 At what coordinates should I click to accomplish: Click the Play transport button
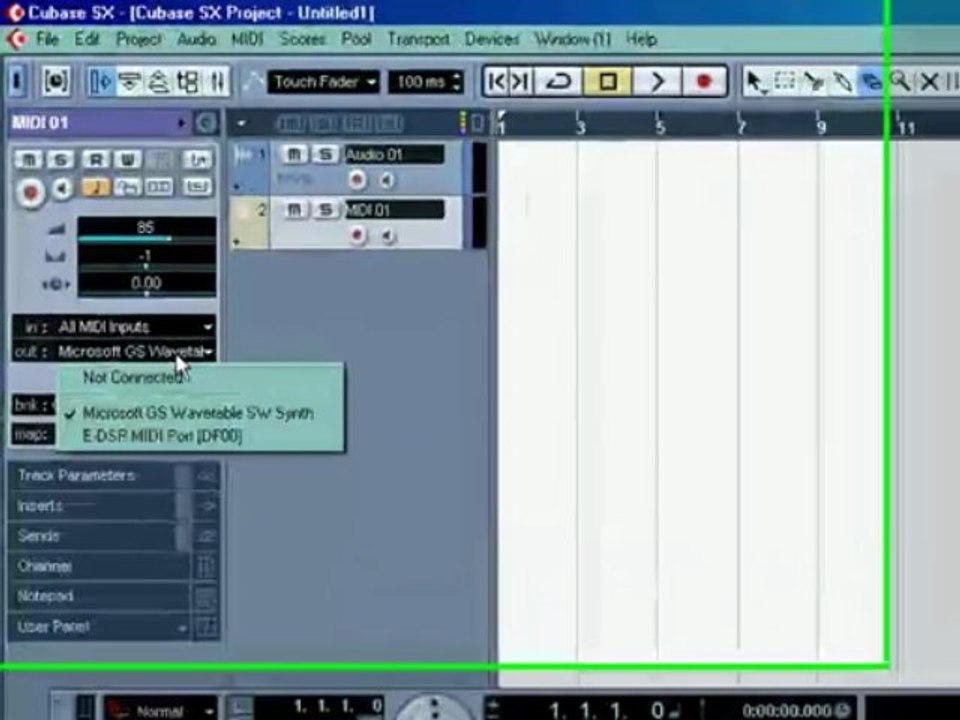click(x=657, y=81)
